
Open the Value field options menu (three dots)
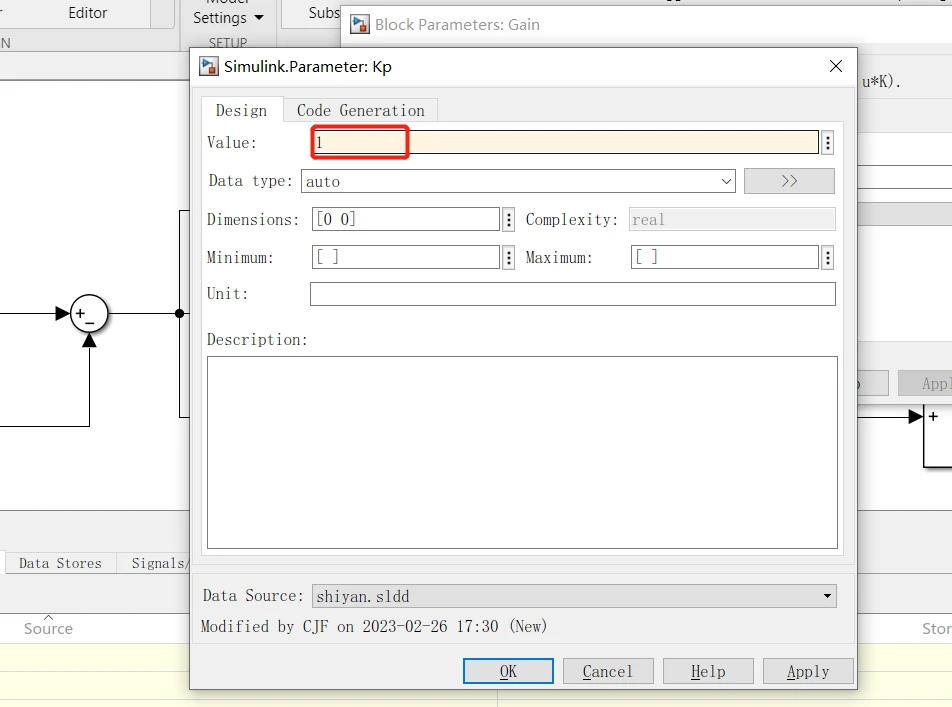(x=828, y=143)
